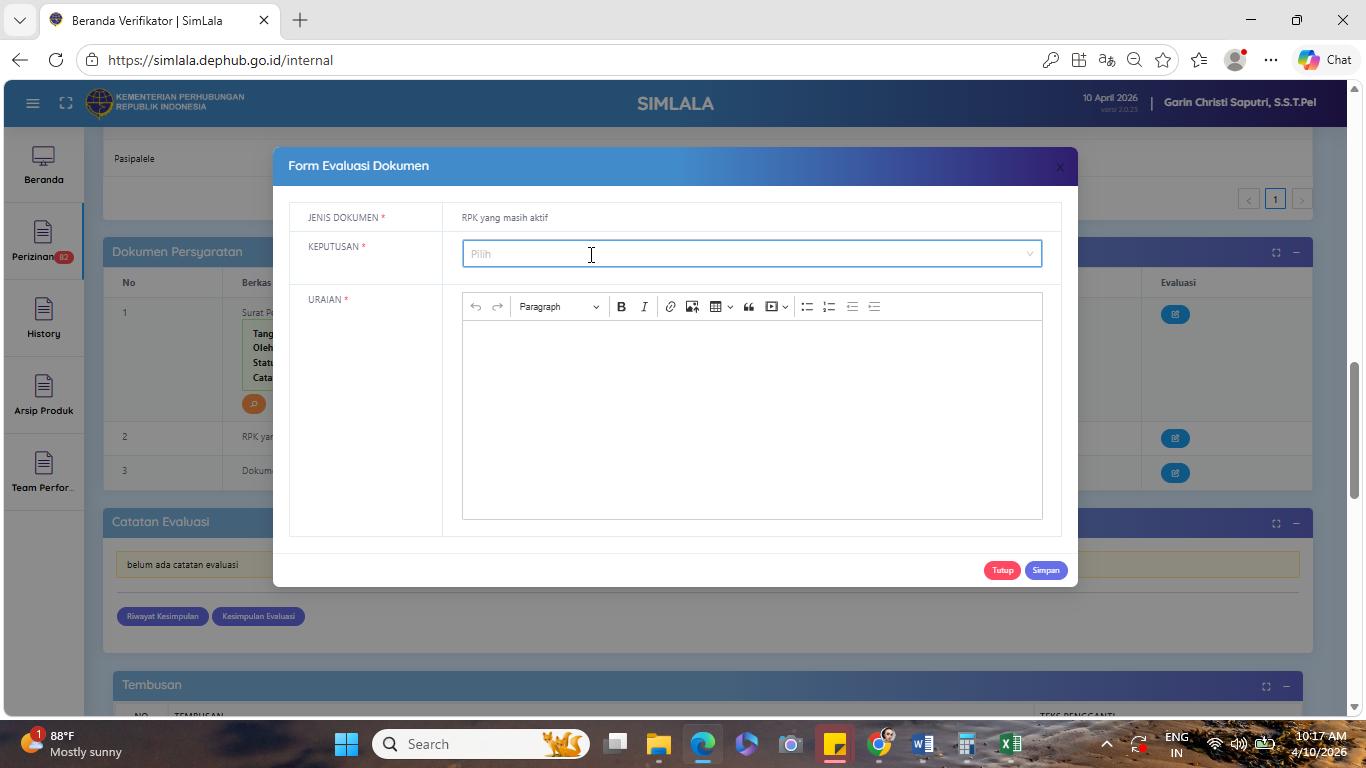The height and width of the screenshot is (768, 1366).
Task: Toggle the hamburger sidebar menu
Action: 32,103
